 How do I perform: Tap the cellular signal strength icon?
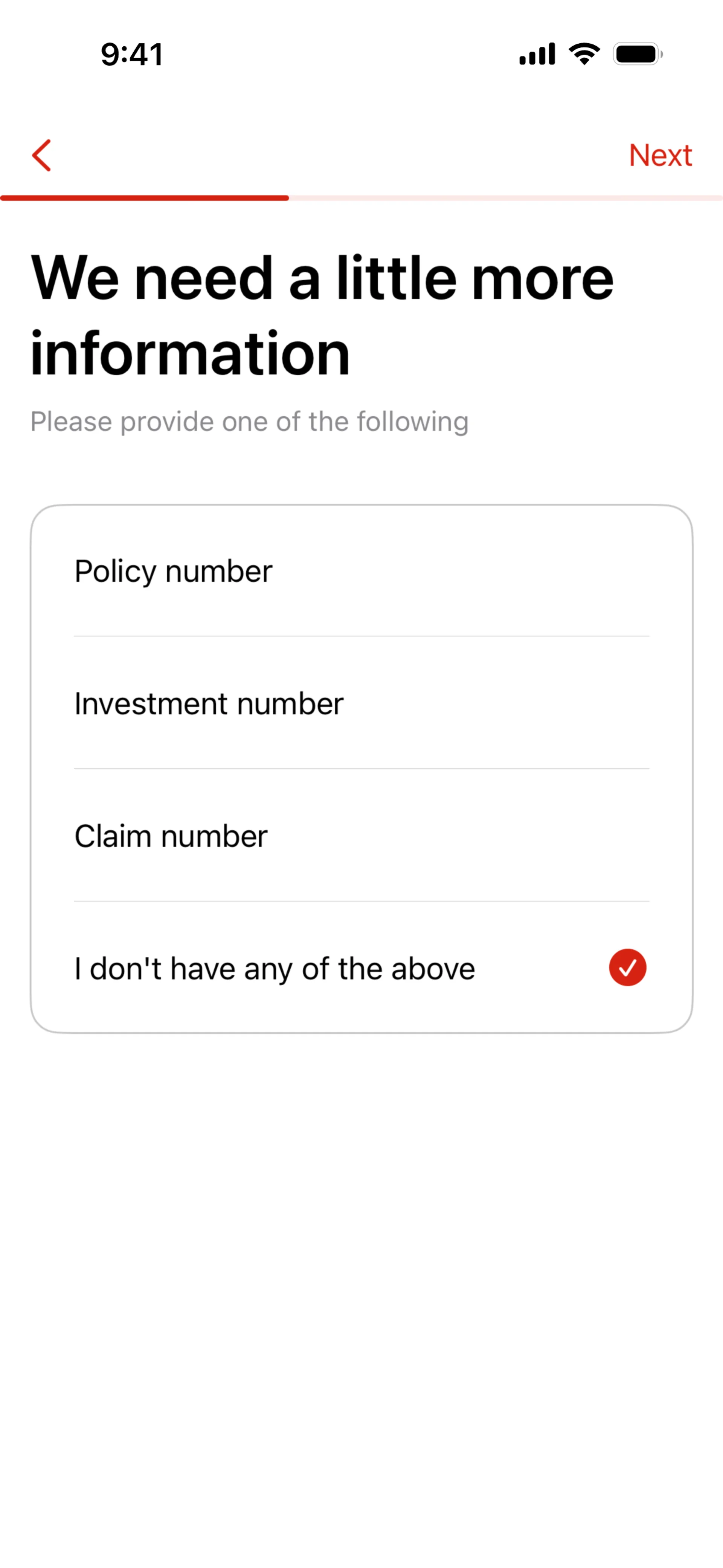point(537,54)
